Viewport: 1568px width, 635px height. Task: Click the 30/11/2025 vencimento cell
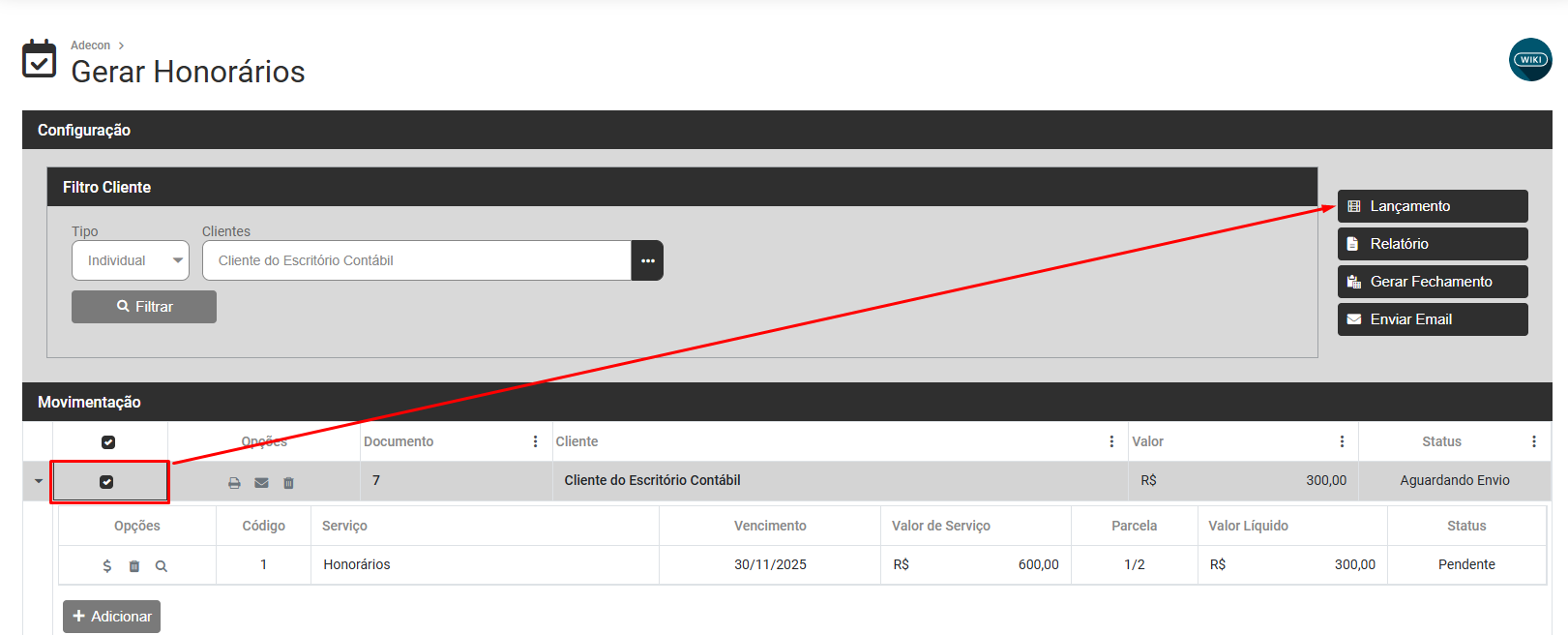[x=770, y=564]
